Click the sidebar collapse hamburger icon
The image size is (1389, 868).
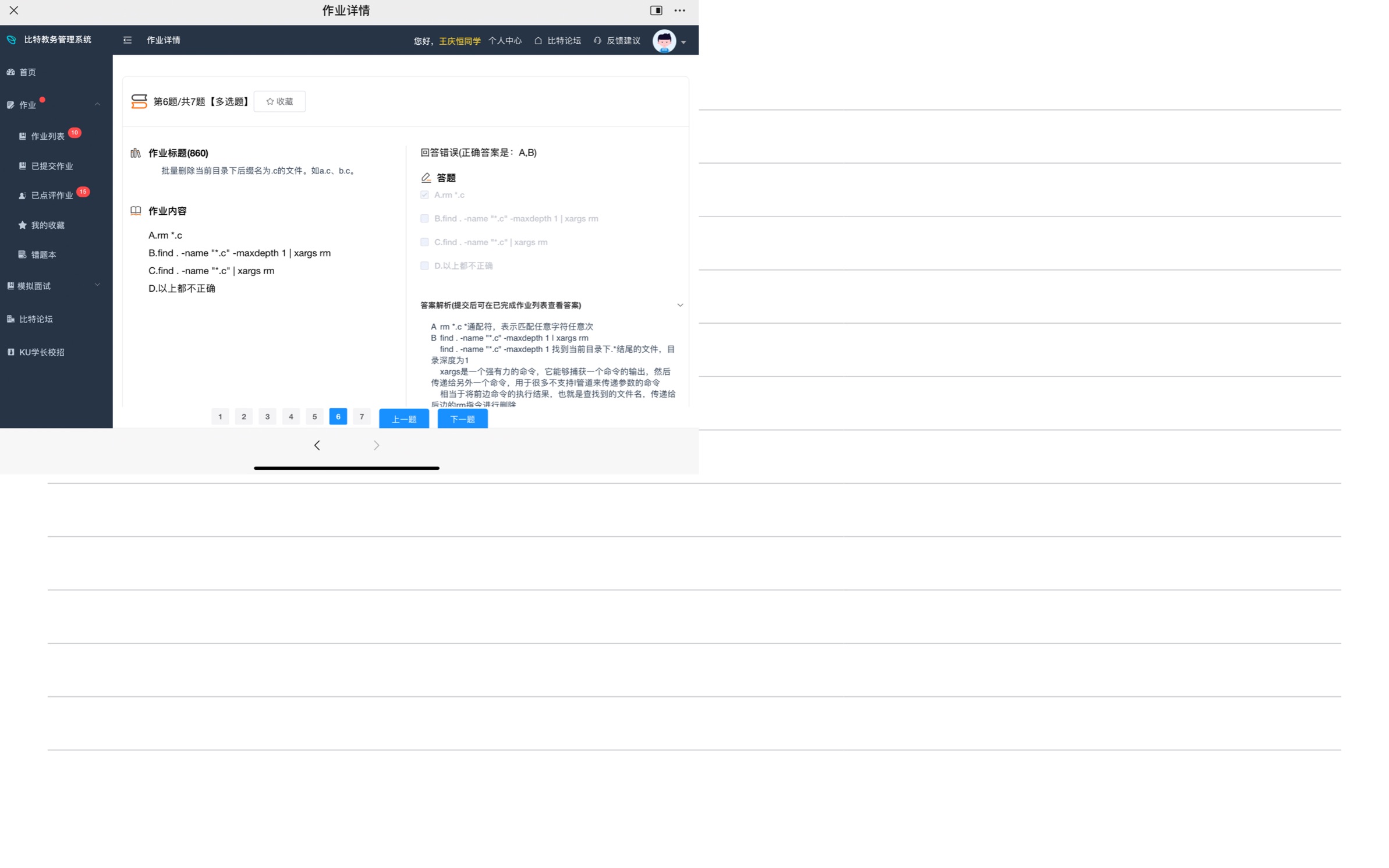point(127,40)
